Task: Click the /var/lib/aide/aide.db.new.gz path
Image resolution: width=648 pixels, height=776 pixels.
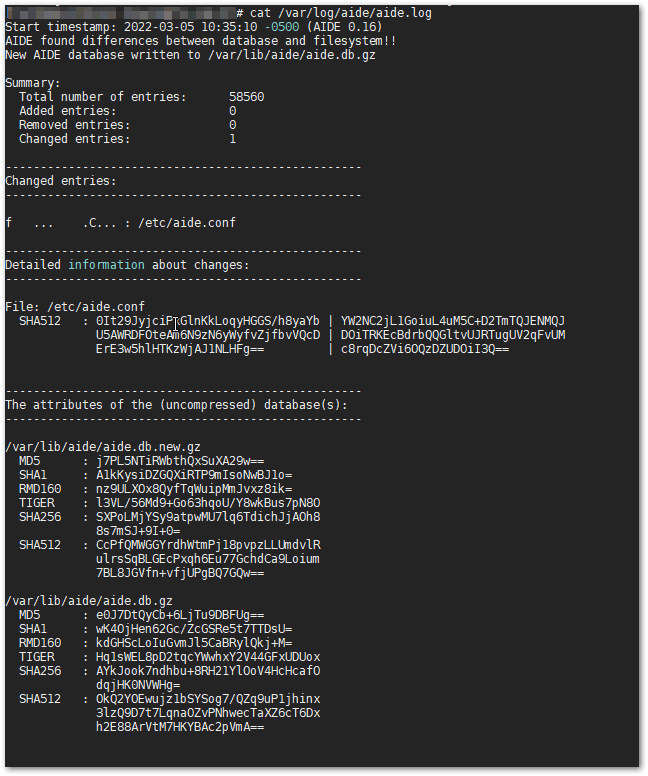Action: coord(103,447)
